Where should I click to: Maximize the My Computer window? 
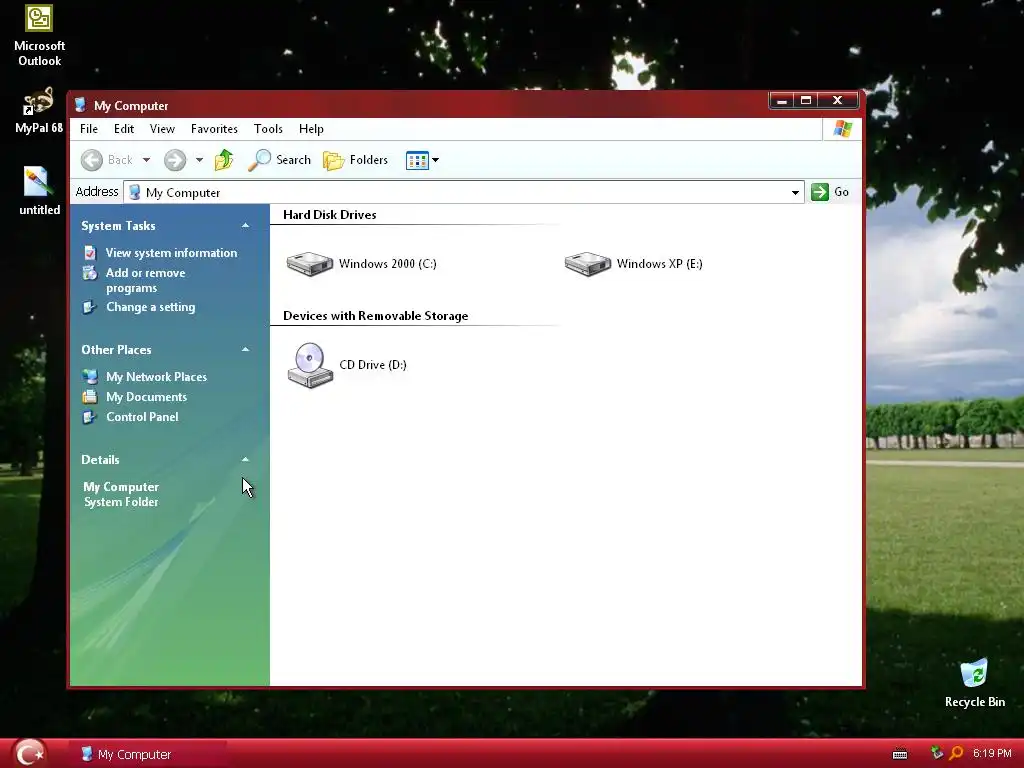click(x=806, y=100)
